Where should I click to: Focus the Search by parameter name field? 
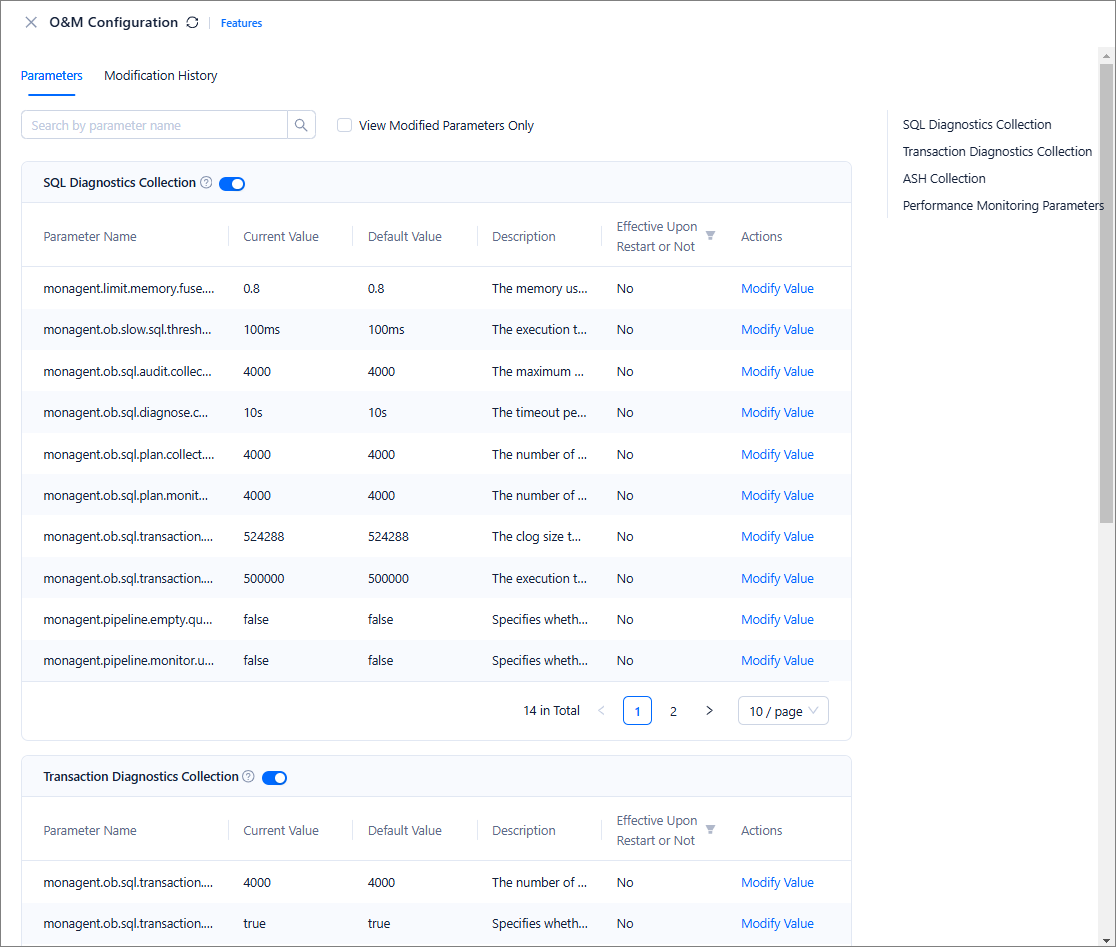point(155,125)
